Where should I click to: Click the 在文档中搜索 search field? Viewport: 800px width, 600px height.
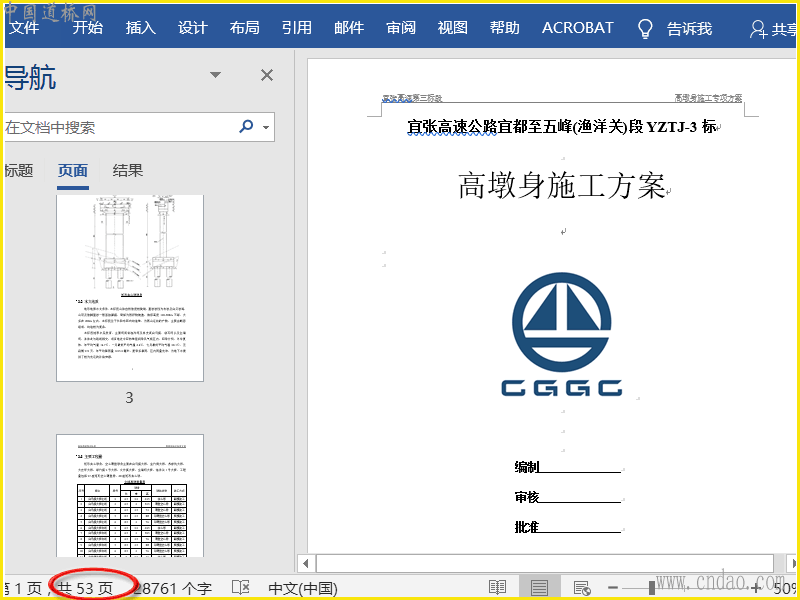(x=120, y=127)
